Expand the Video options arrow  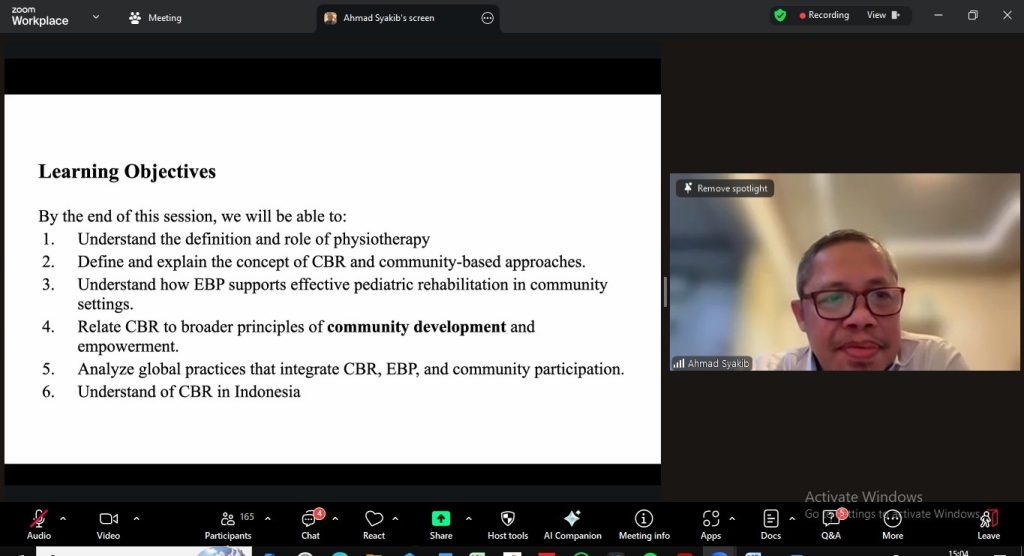[x=136, y=518]
